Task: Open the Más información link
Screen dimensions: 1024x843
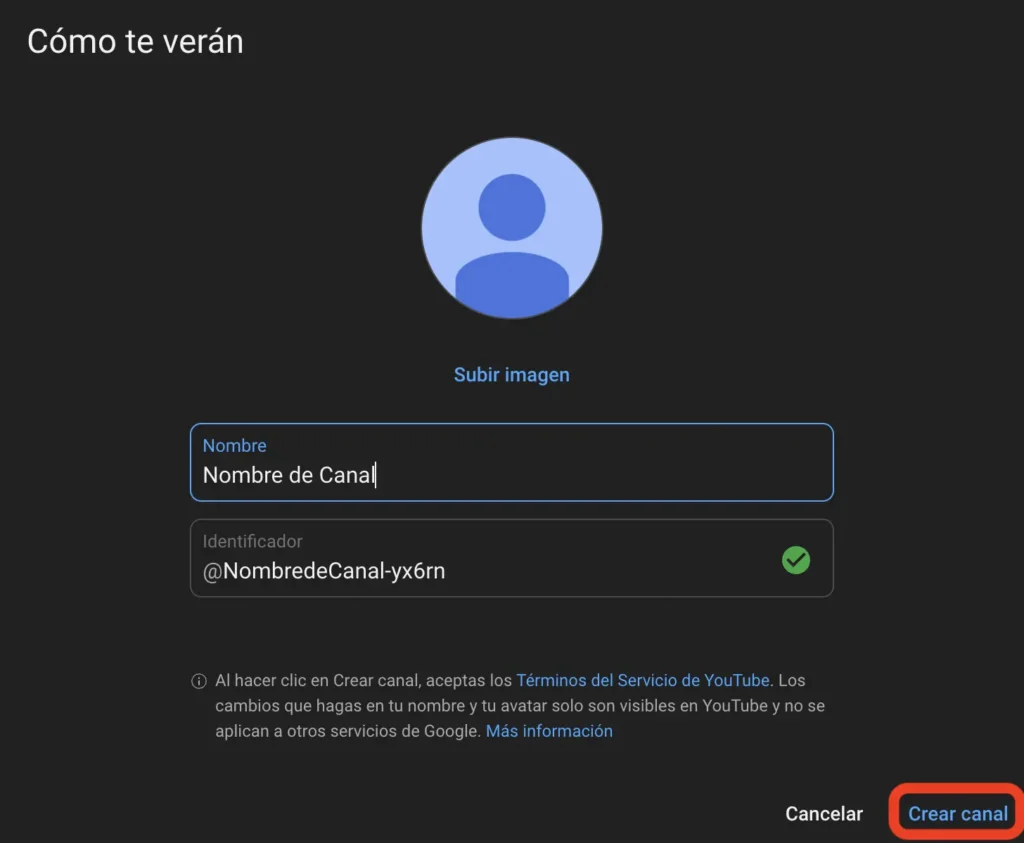Action: coord(549,731)
